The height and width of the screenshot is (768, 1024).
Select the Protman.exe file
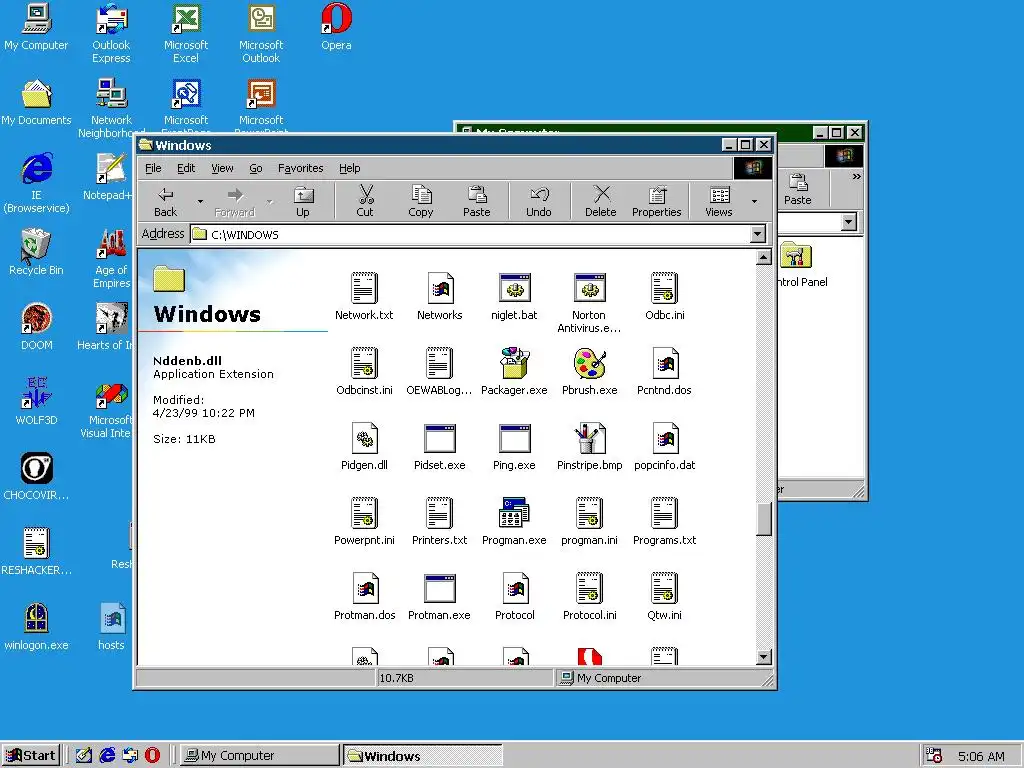440,596
